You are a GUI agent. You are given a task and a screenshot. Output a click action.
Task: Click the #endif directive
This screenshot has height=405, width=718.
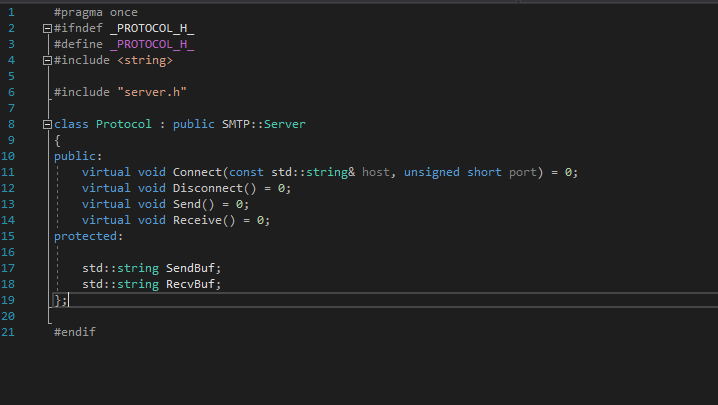point(75,332)
